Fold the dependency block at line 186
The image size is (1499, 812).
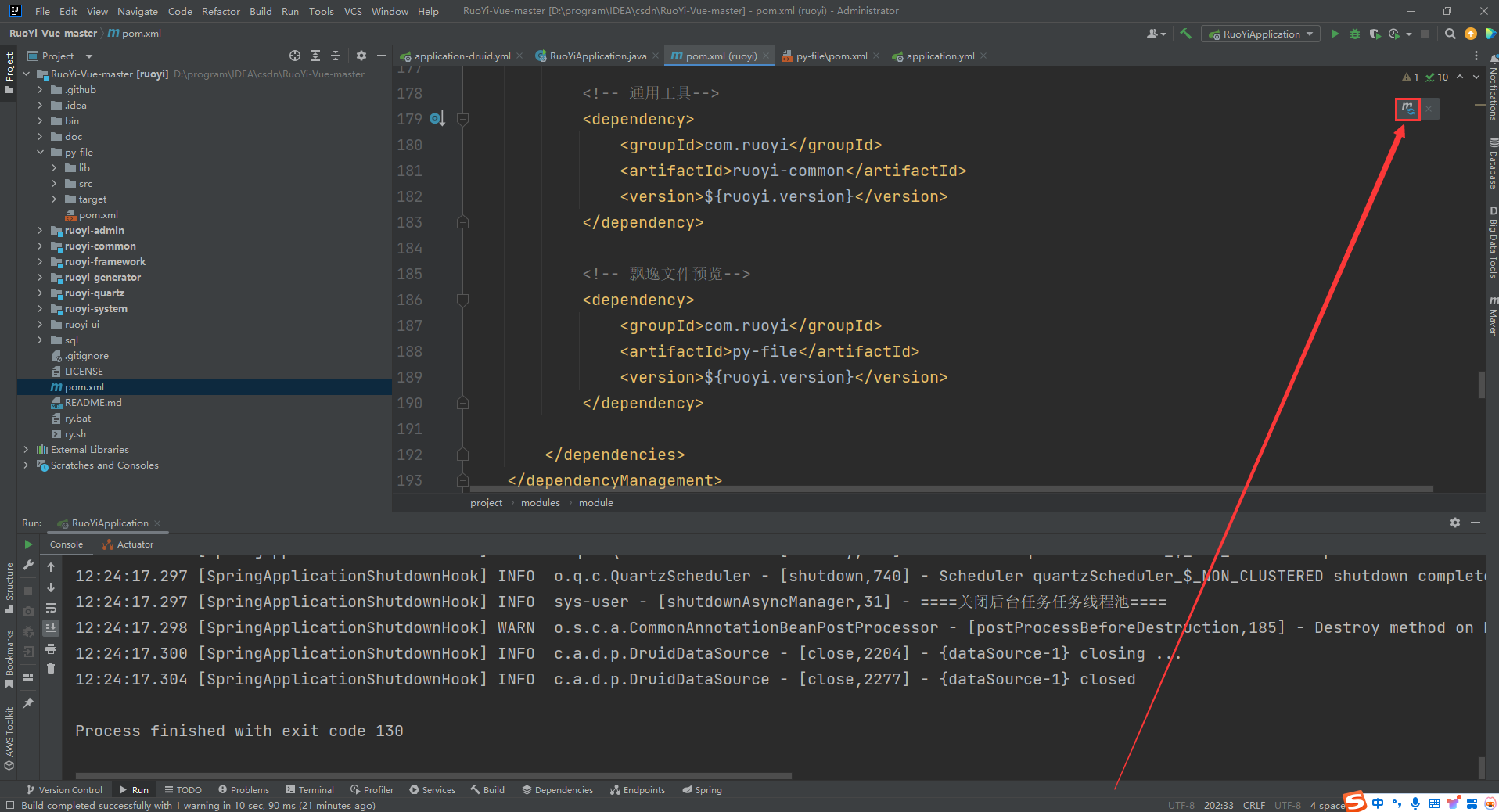(x=462, y=300)
